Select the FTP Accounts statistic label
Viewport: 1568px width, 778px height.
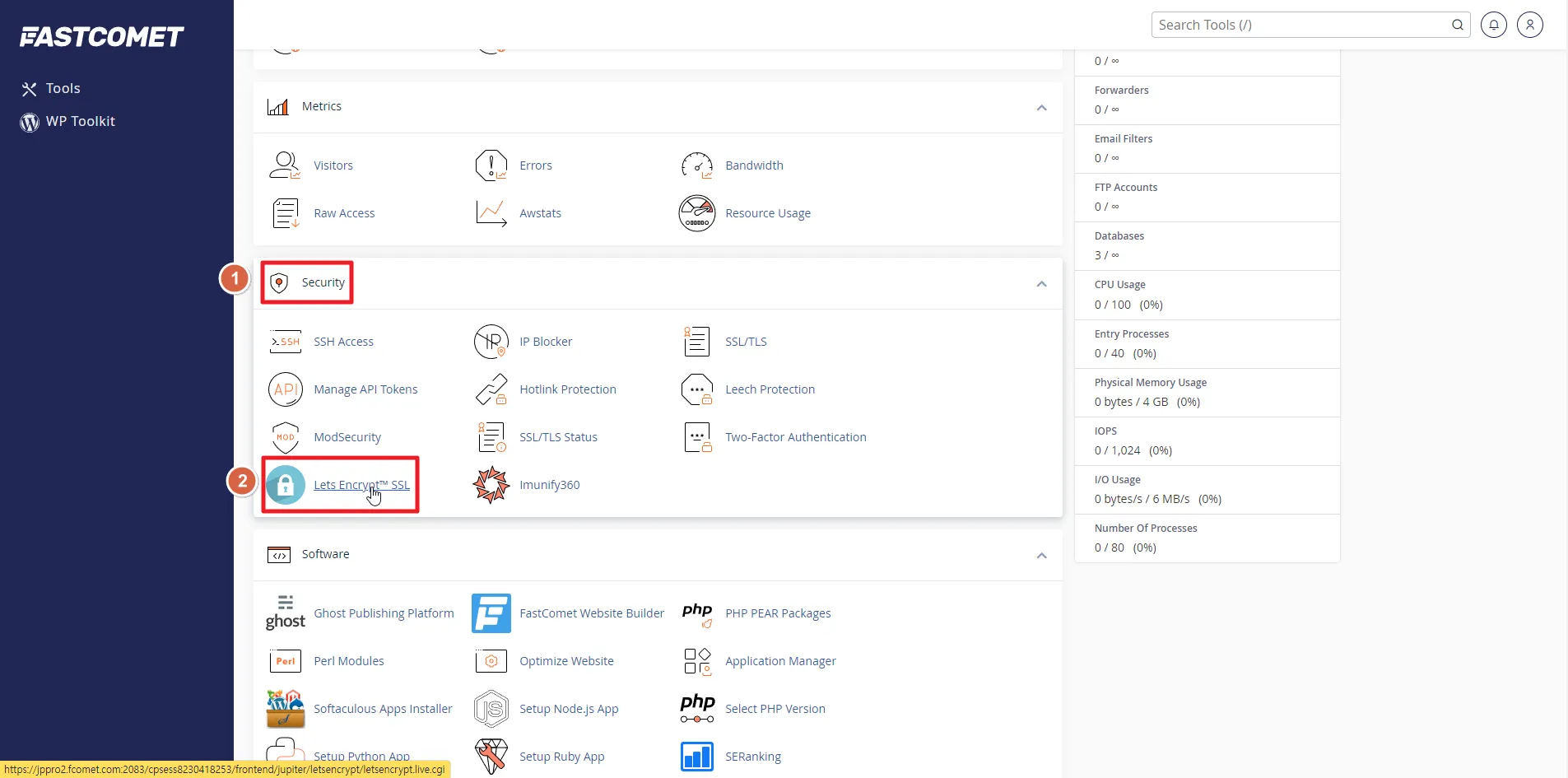pos(1126,188)
